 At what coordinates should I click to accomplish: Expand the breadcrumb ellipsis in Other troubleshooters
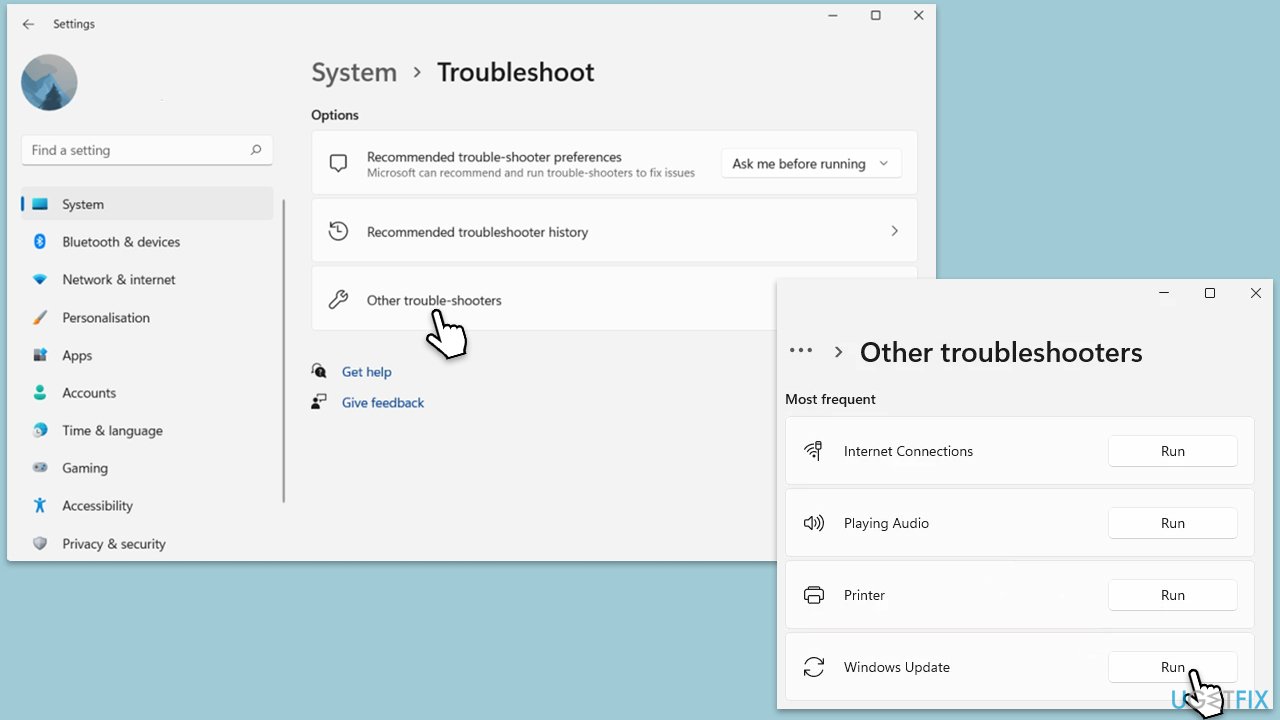pyautogui.click(x=801, y=351)
